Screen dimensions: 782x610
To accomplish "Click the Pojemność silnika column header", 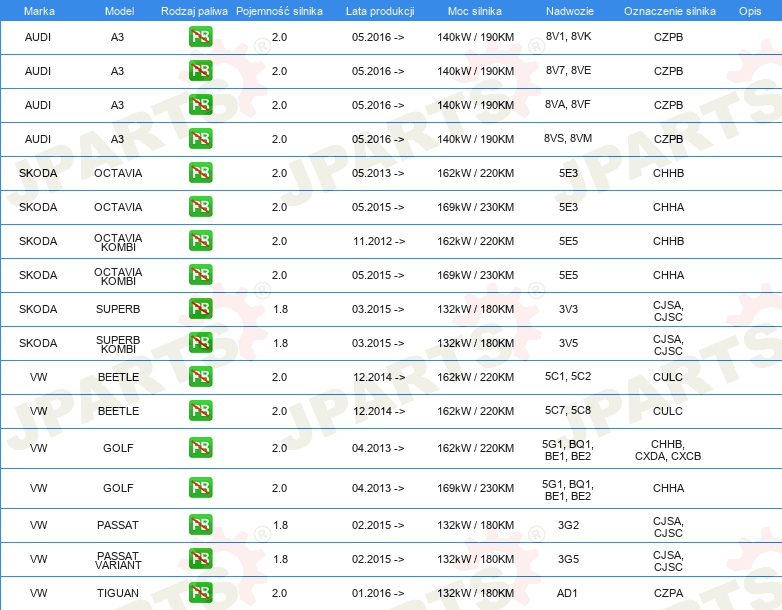I will point(279,11).
